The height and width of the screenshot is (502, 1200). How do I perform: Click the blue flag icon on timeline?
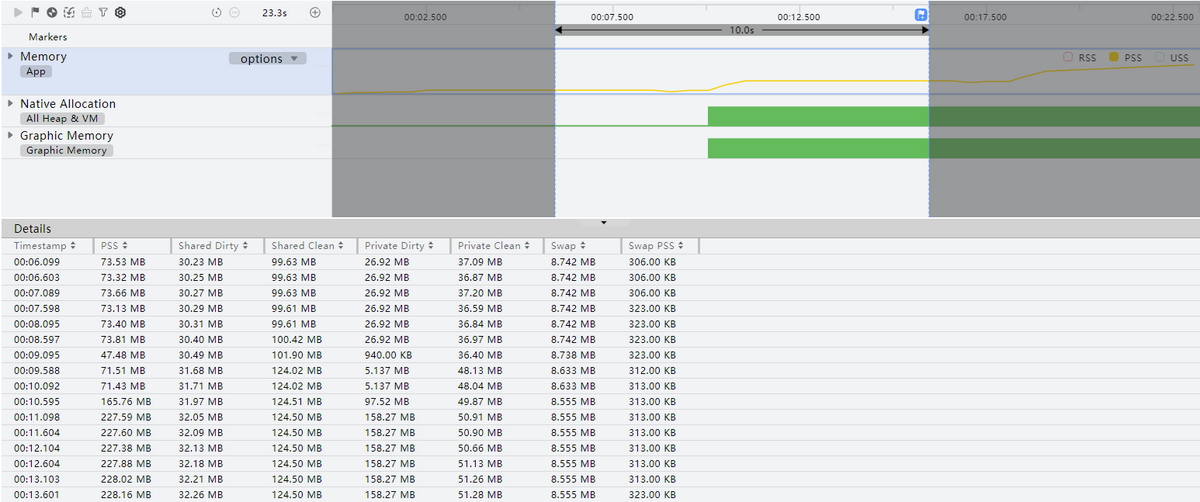pyautogui.click(x=921, y=15)
